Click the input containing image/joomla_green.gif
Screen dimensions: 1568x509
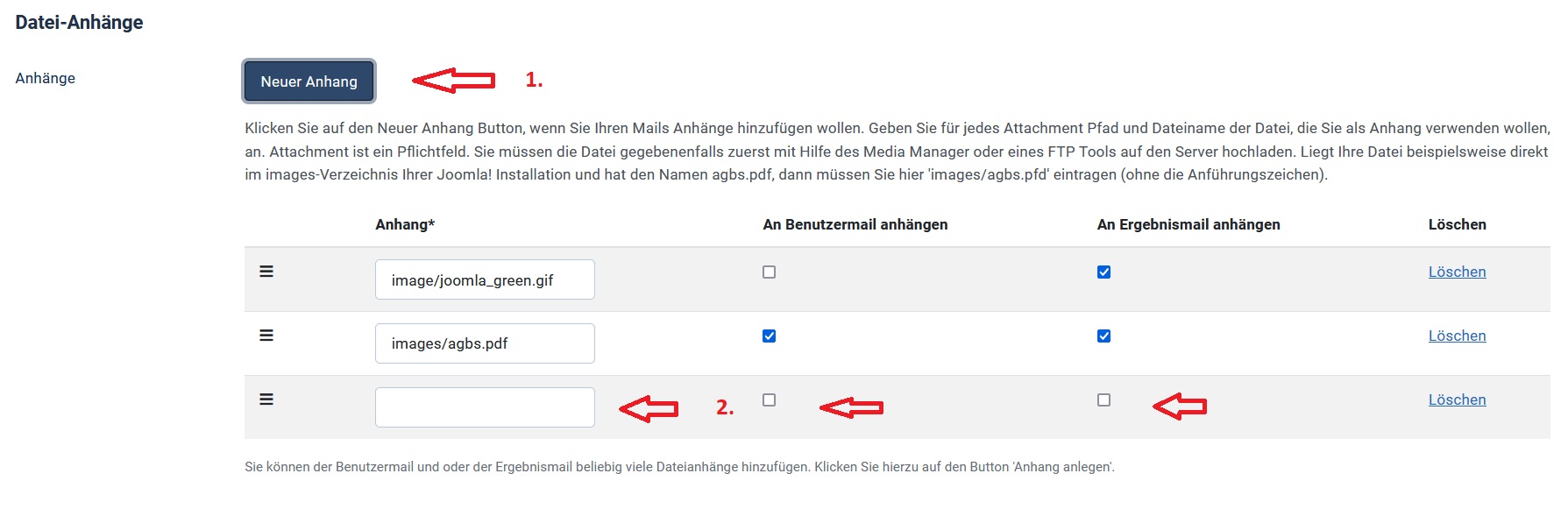(x=484, y=279)
